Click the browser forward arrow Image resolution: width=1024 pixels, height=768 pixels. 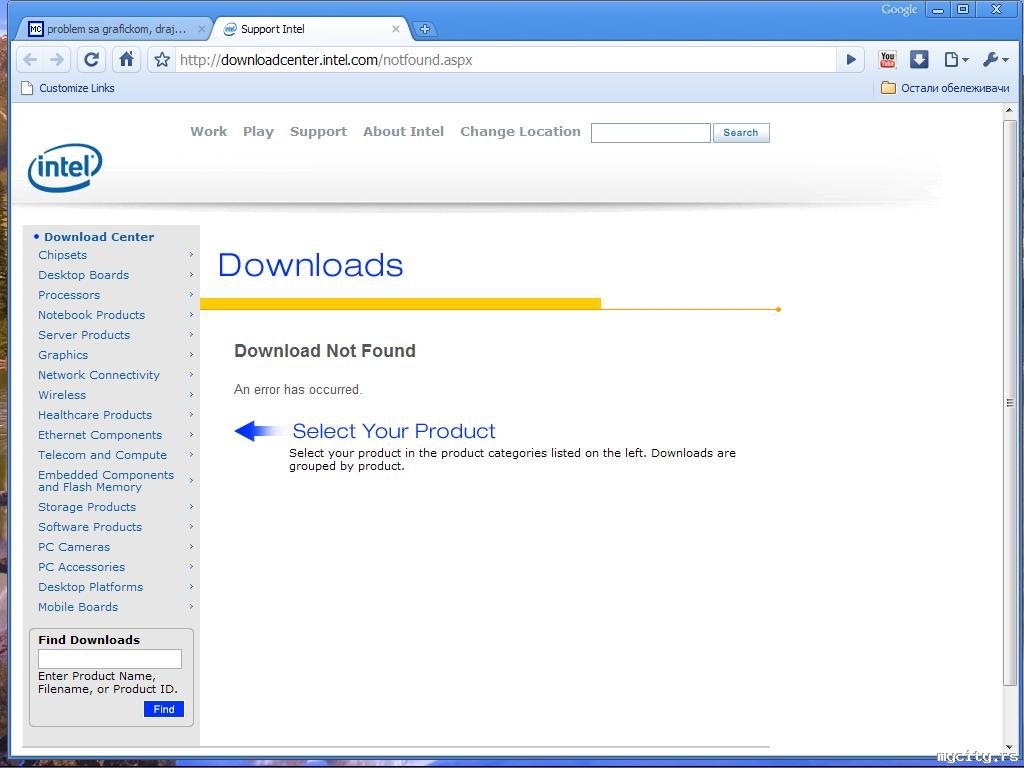[x=57, y=60]
